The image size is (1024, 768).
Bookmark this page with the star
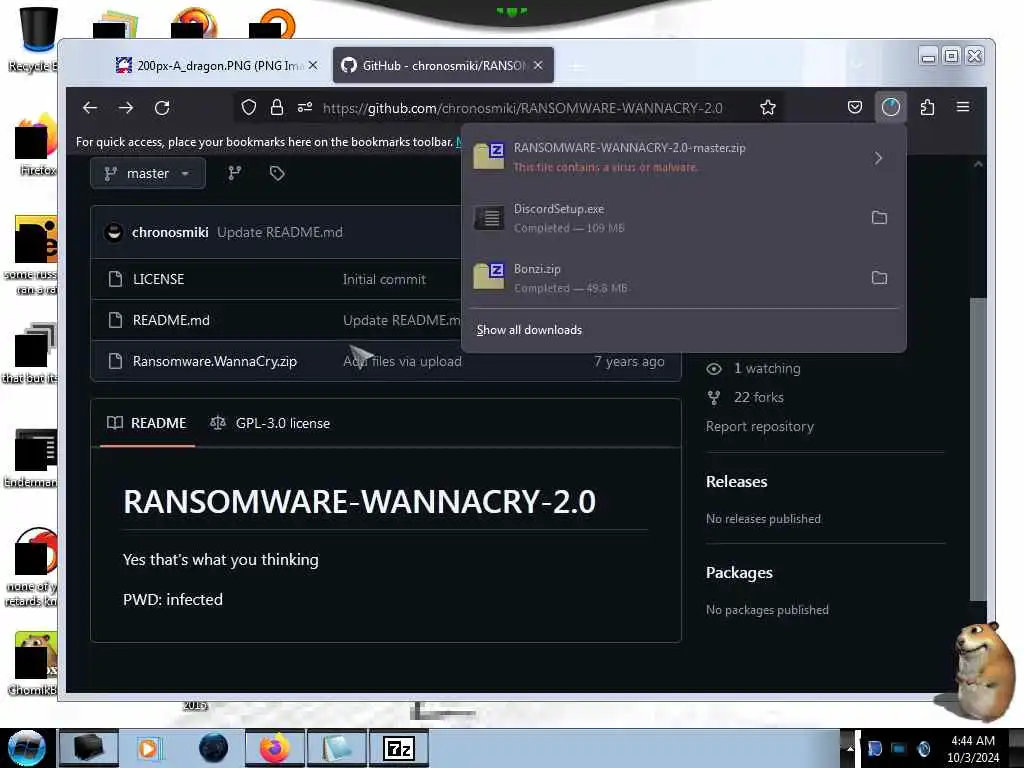tap(768, 108)
